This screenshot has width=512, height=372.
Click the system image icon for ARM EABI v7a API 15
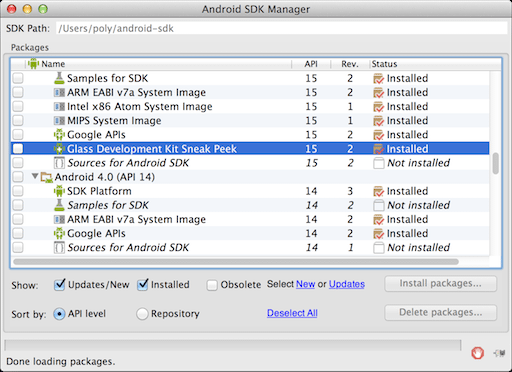pos(59,92)
